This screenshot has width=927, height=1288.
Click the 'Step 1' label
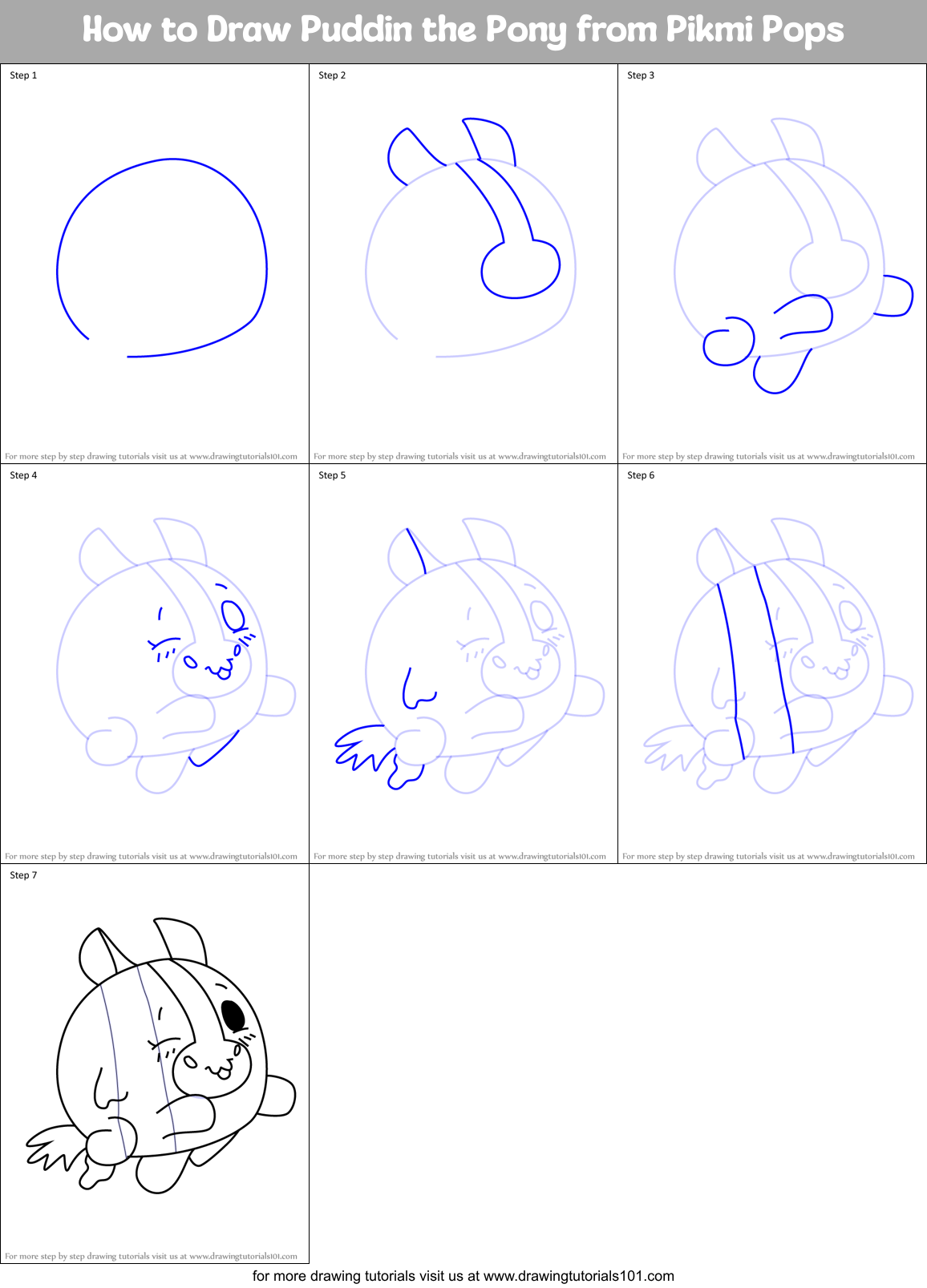(23, 75)
